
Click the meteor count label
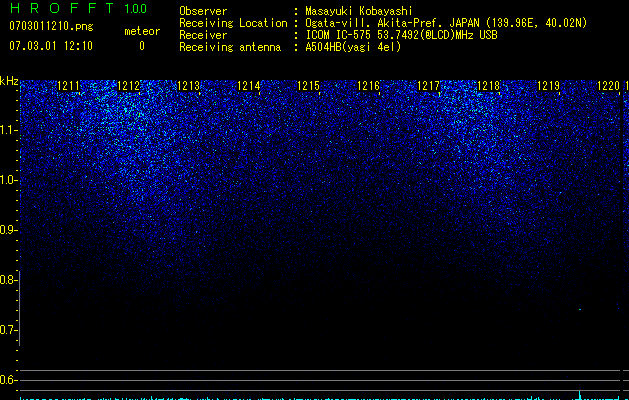click(x=142, y=31)
